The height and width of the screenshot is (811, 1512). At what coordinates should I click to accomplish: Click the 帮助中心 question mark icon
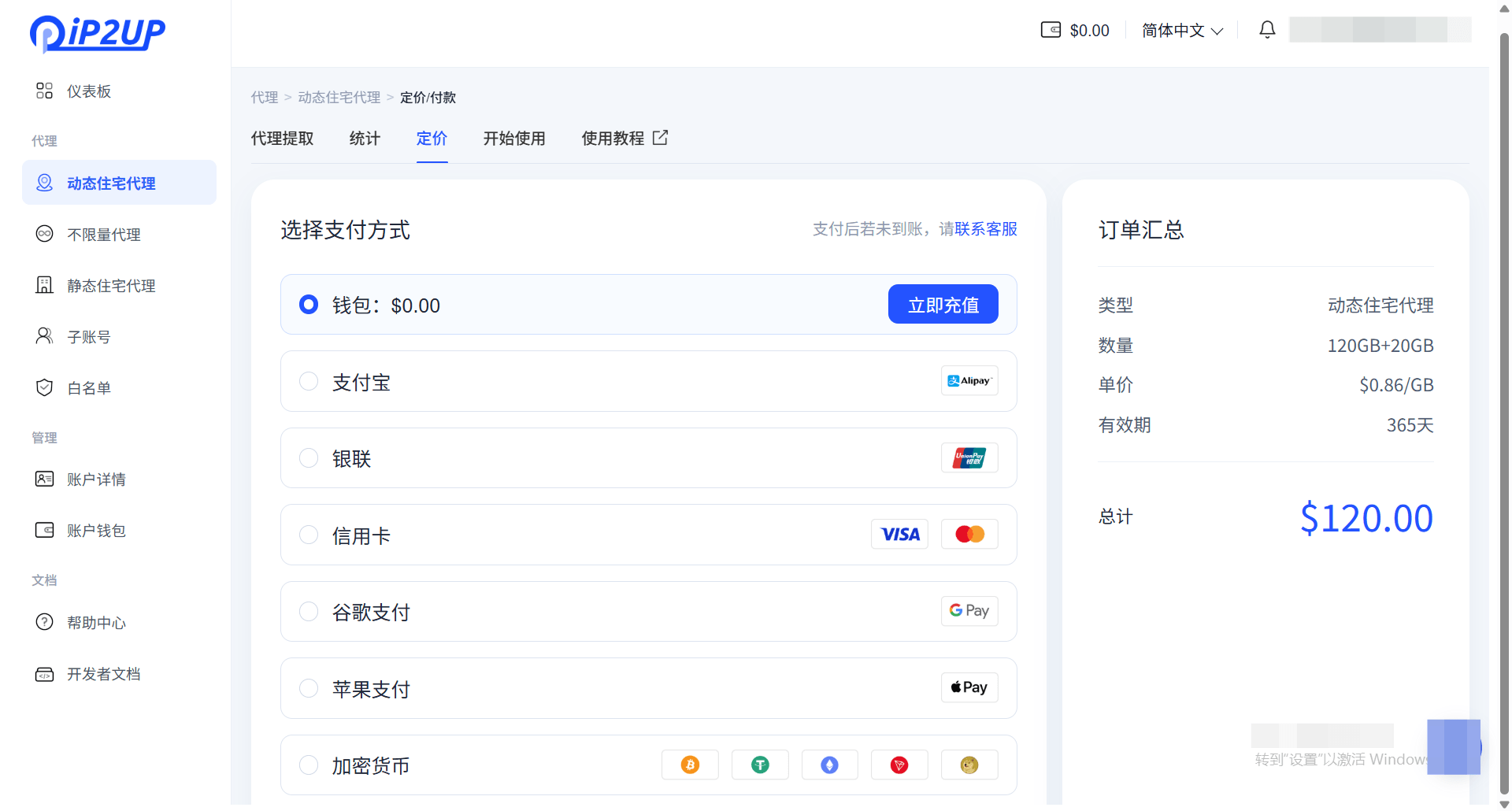(x=44, y=622)
